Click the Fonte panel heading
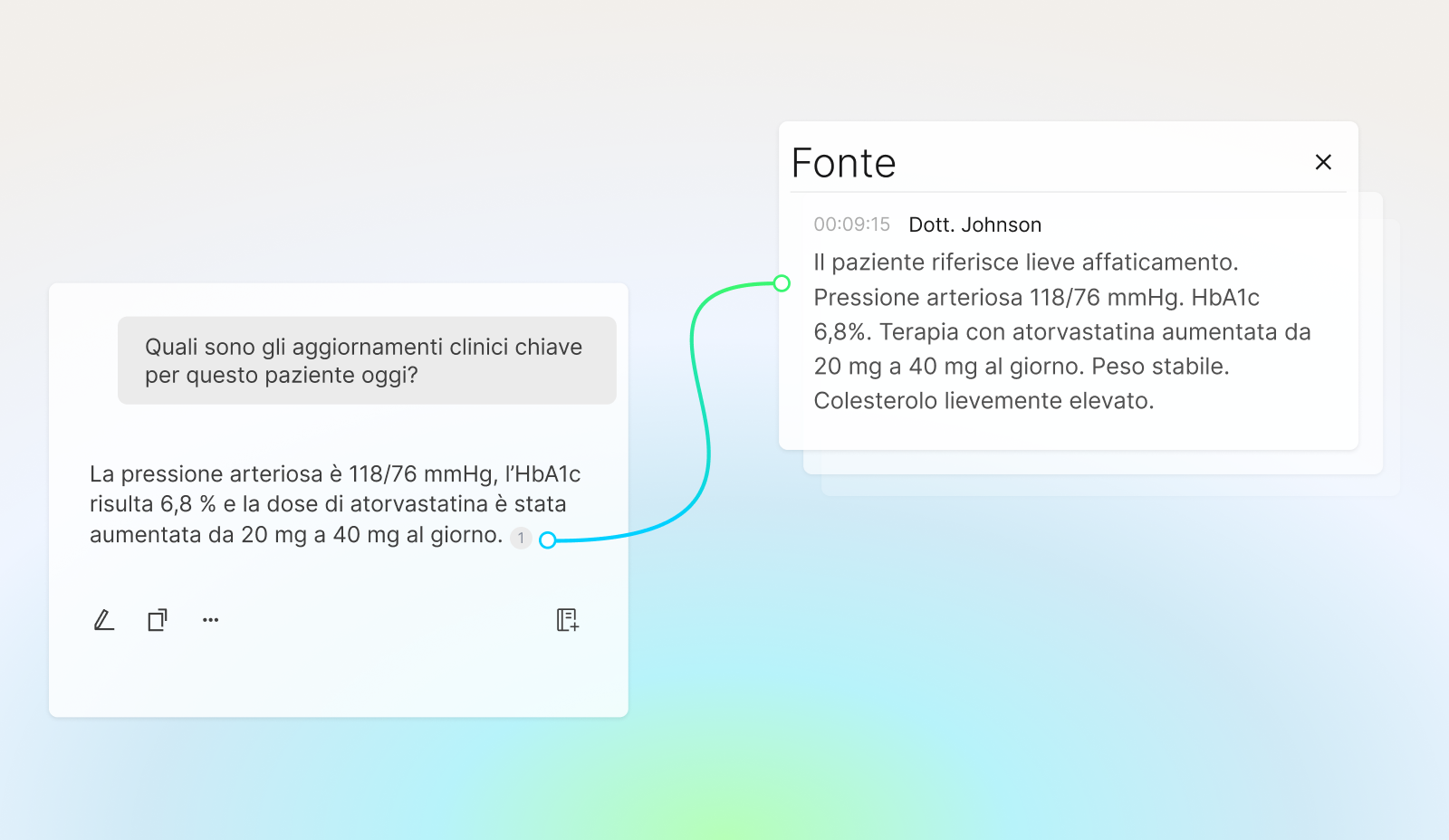This screenshot has width=1449, height=840. pos(843,164)
